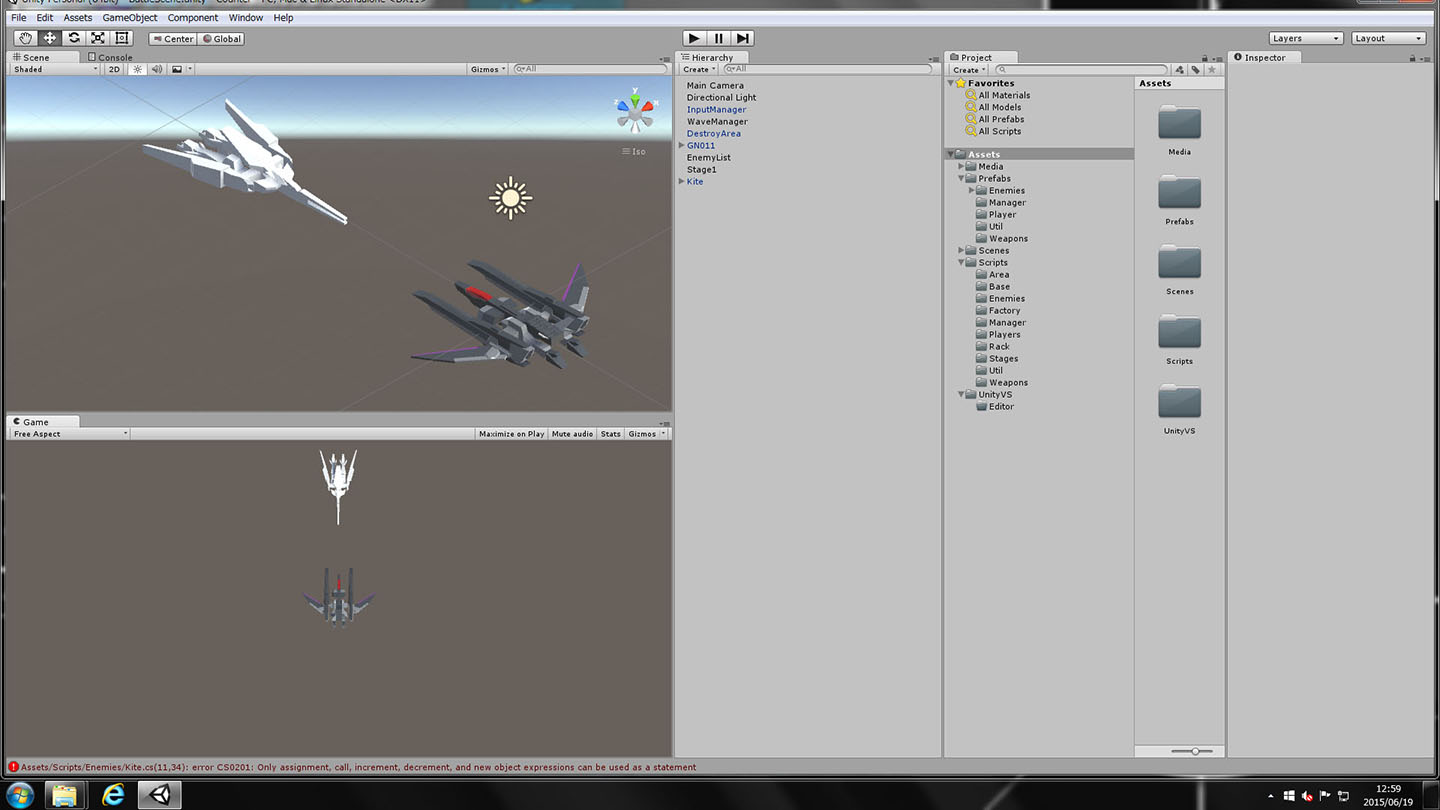Toggle 2D scene view mode
Screen dimensions: 1440x810
click(x=114, y=69)
